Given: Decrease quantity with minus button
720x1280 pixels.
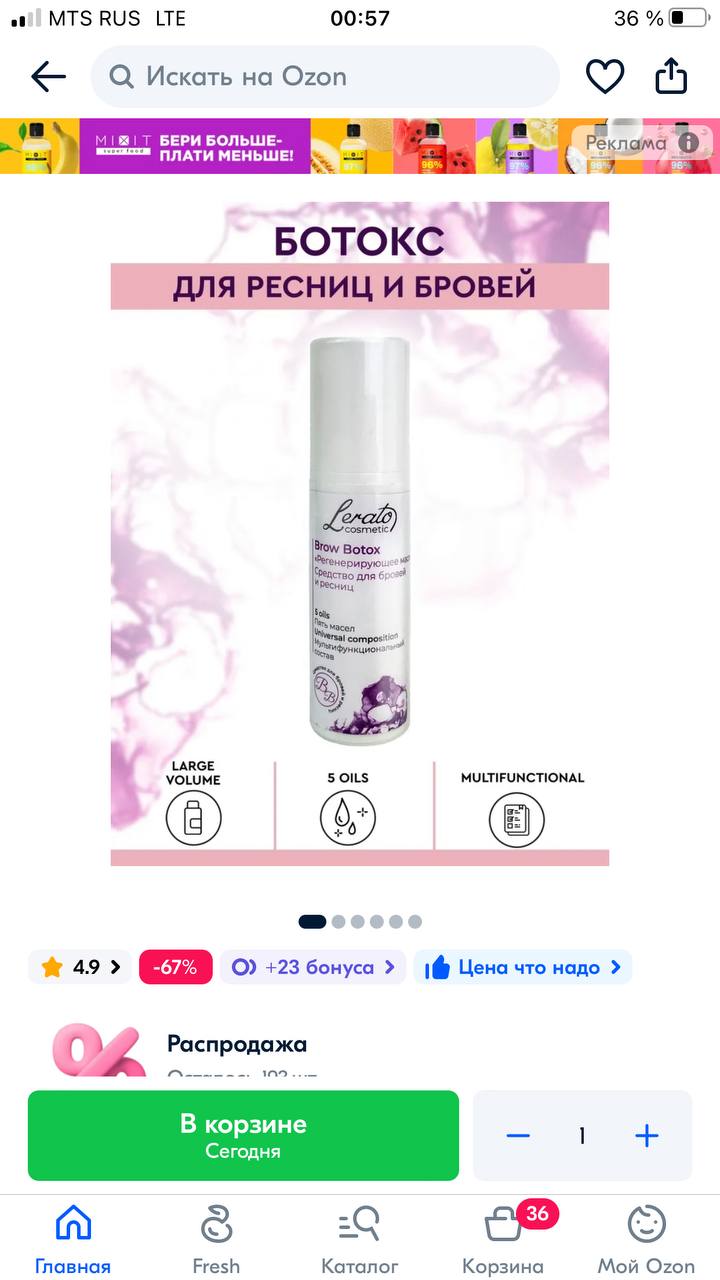Looking at the screenshot, I should click(518, 1136).
